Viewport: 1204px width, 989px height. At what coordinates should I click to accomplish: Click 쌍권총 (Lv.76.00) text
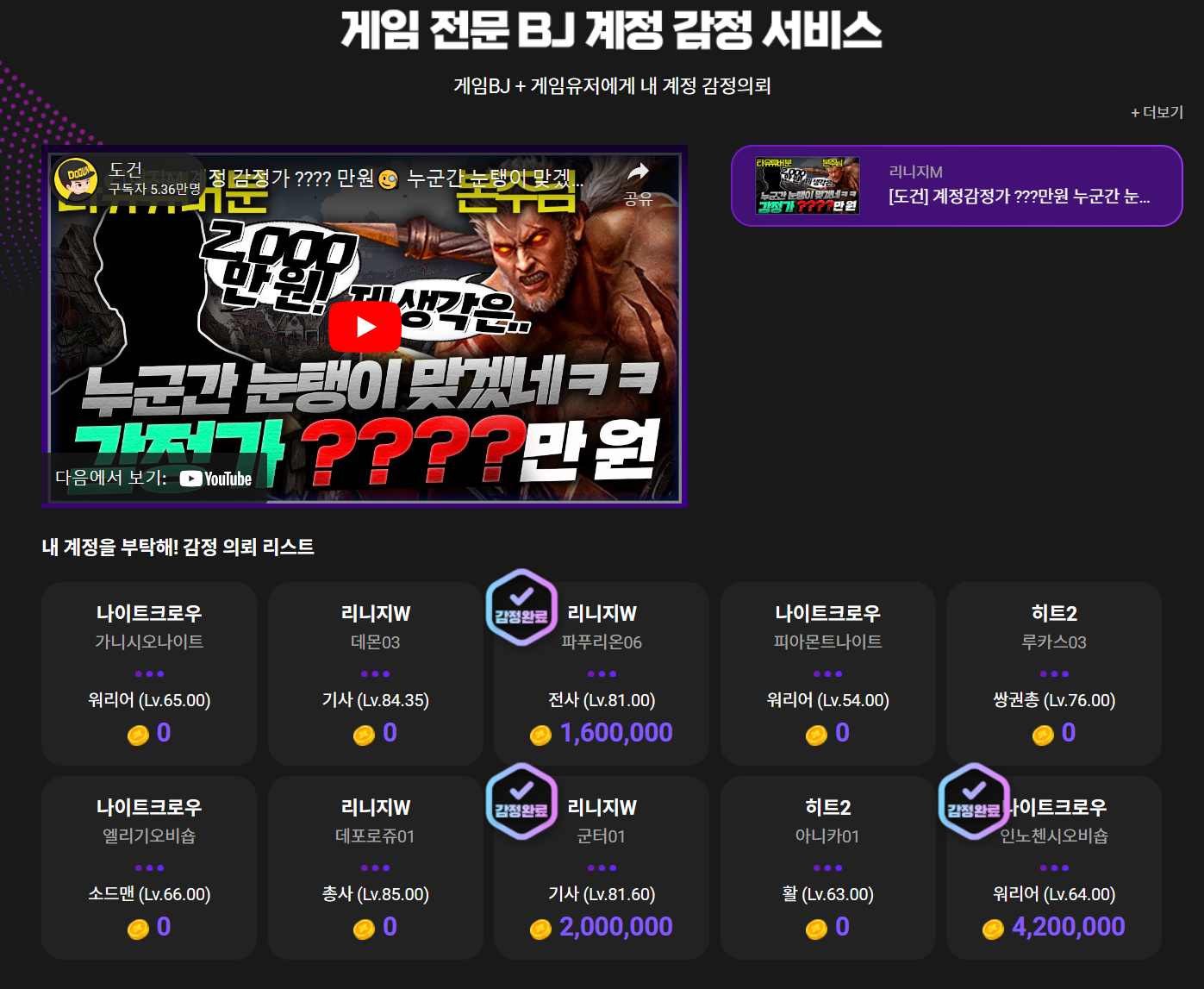tap(1054, 700)
